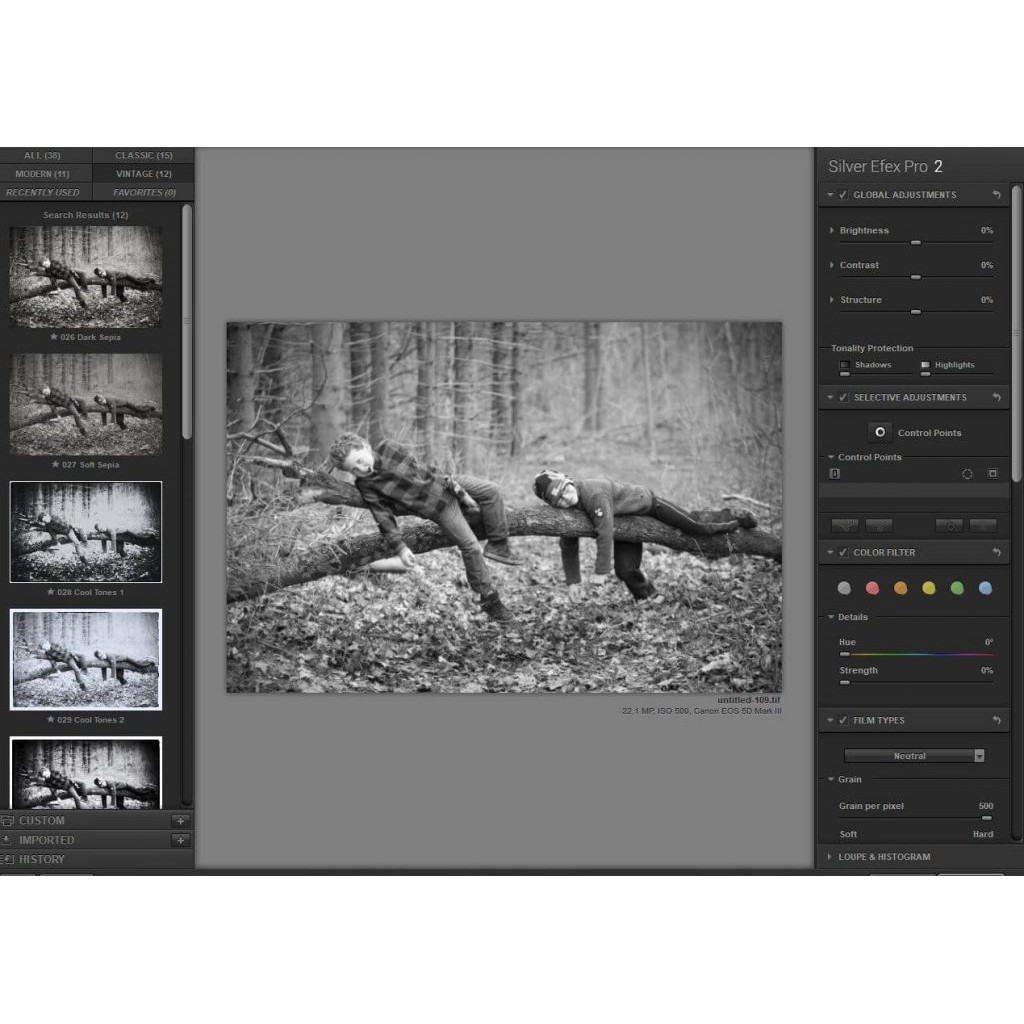The width and height of the screenshot is (1024, 1024).
Task: Collapse the Control Points subsection
Action: pyautogui.click(x=830, y=457)
